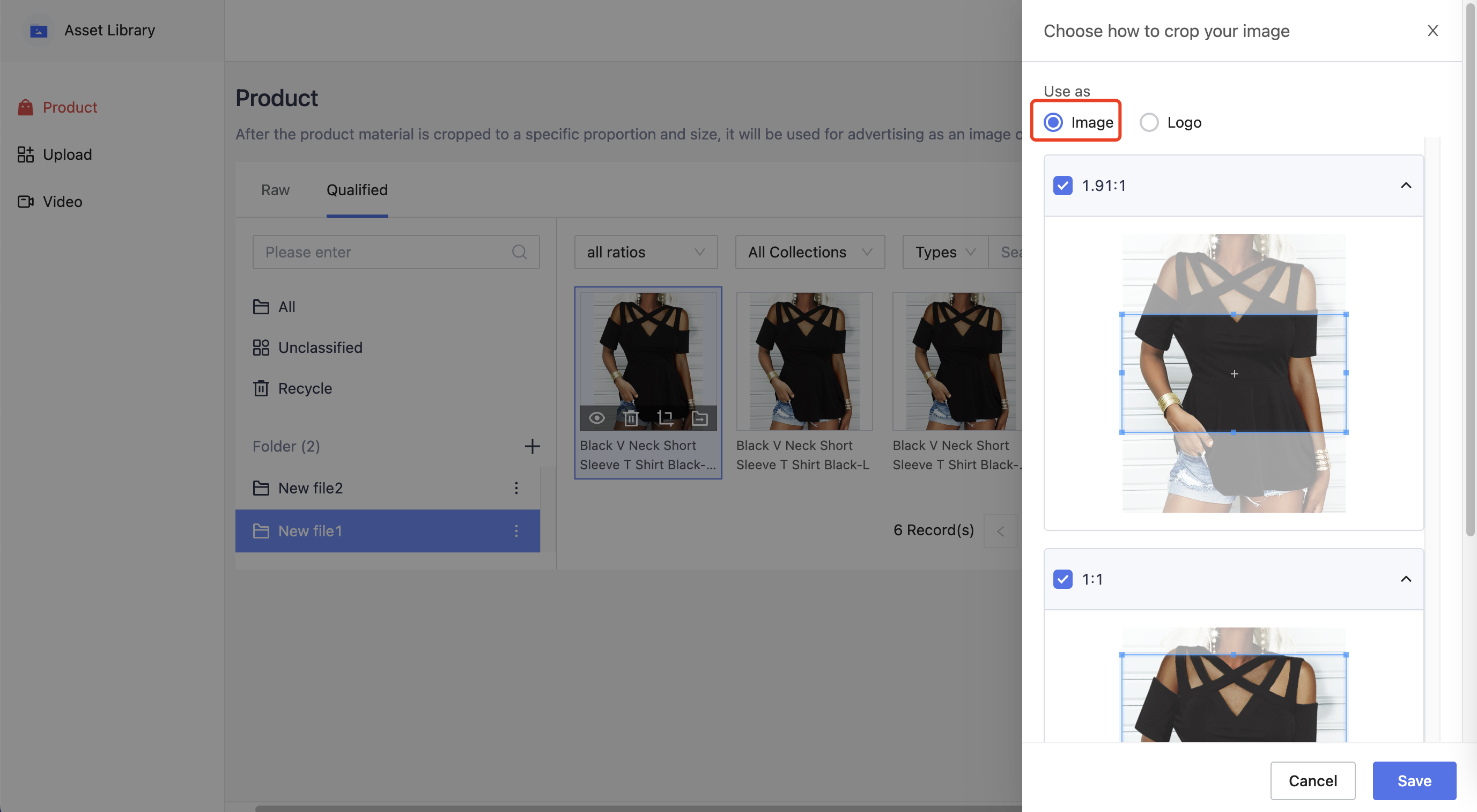Viewport: 1477px width, 812px height.
Task: Click the Video camera icon
Action: [x=25, y=201]
